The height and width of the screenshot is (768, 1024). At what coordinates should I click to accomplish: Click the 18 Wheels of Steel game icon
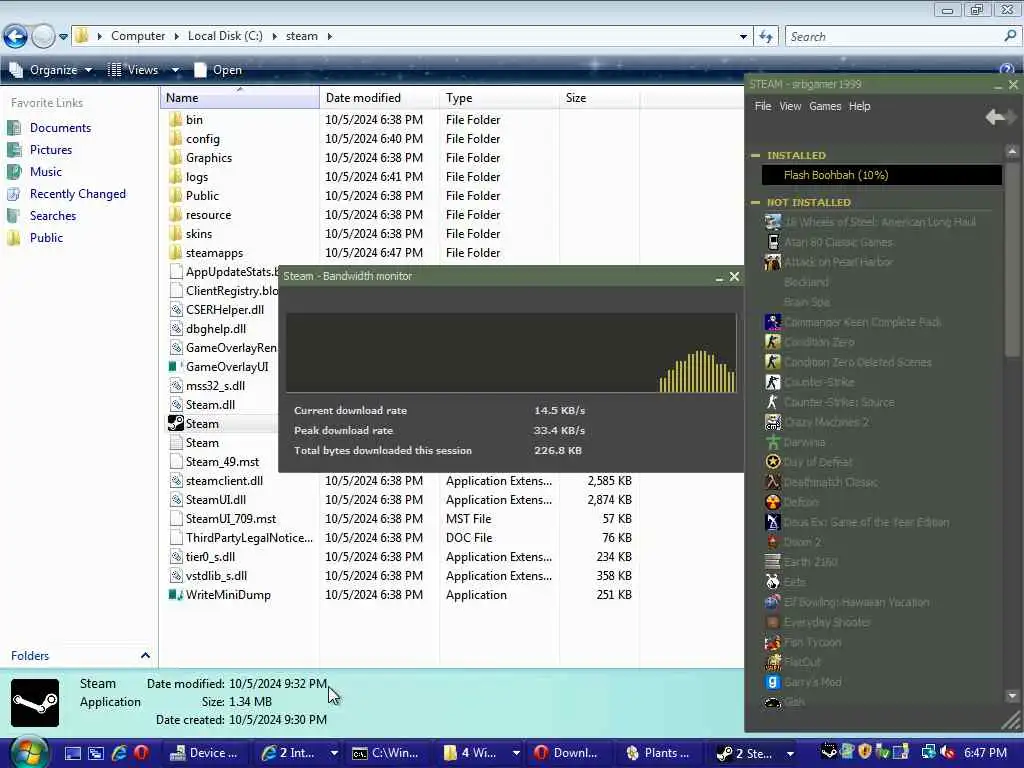click(x=773, y=222)
